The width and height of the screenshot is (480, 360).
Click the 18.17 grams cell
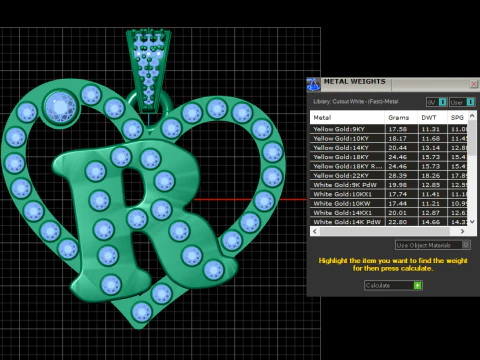(401, 138)
